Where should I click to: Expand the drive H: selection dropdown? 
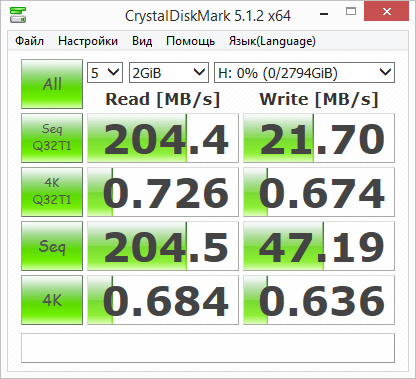pos(304,72)
